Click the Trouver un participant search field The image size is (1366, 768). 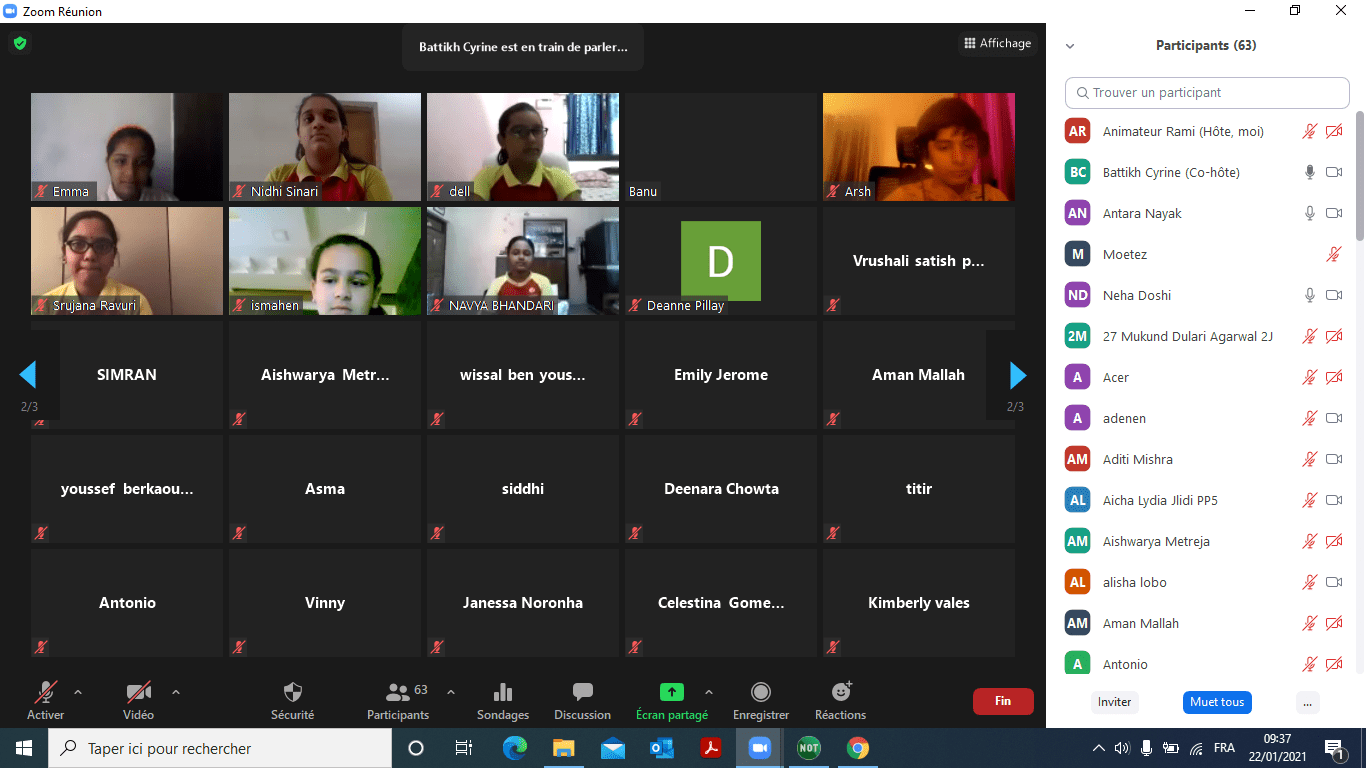click(x=1207, y=93)
